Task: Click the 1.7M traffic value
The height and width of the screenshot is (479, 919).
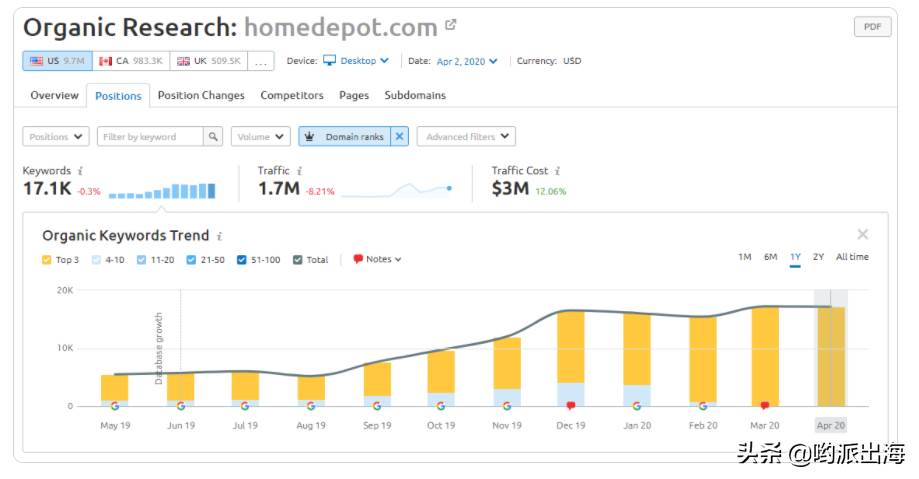Action: click(x=279, y=188)
